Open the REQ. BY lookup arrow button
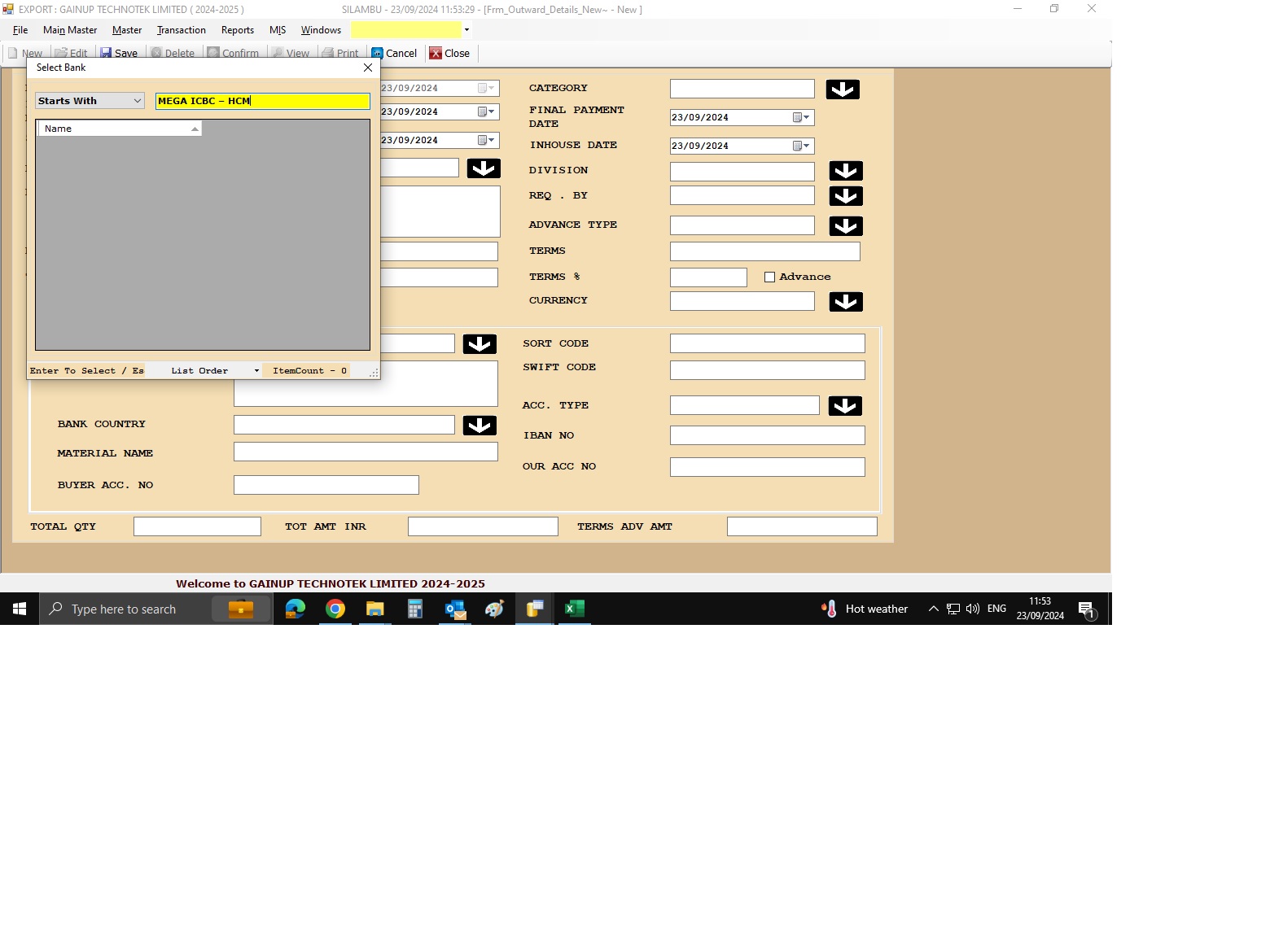The image size is (1270, 952). [845, 196]
